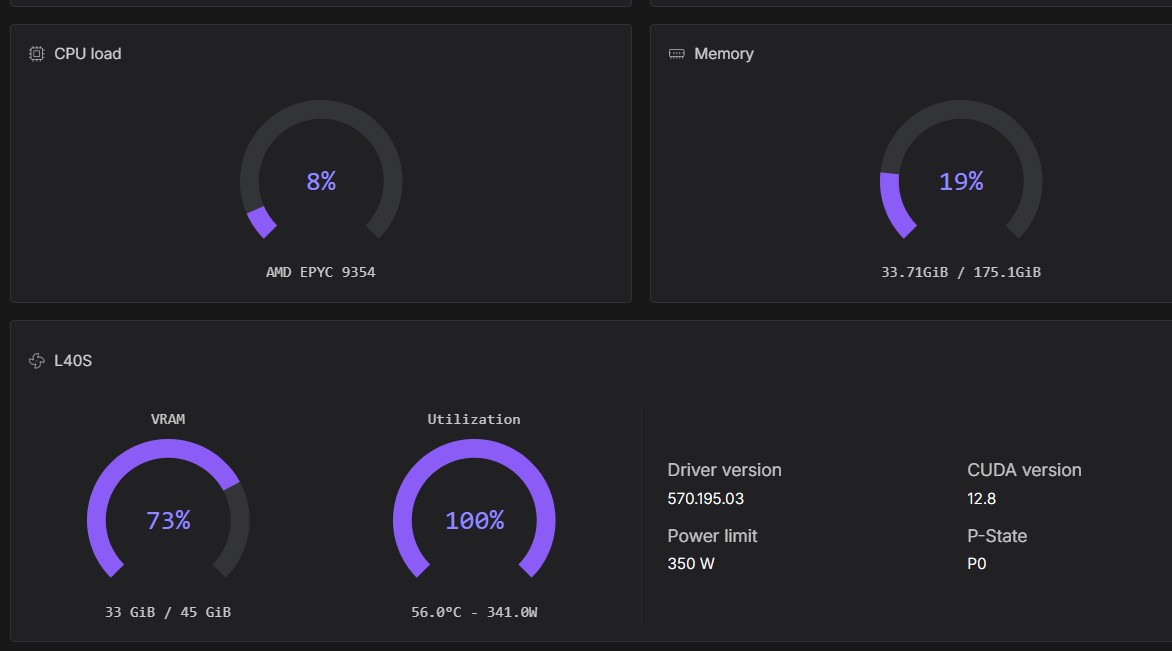
Task: Click the CPU chip icon beside CPU load
Action: (36, 54)
